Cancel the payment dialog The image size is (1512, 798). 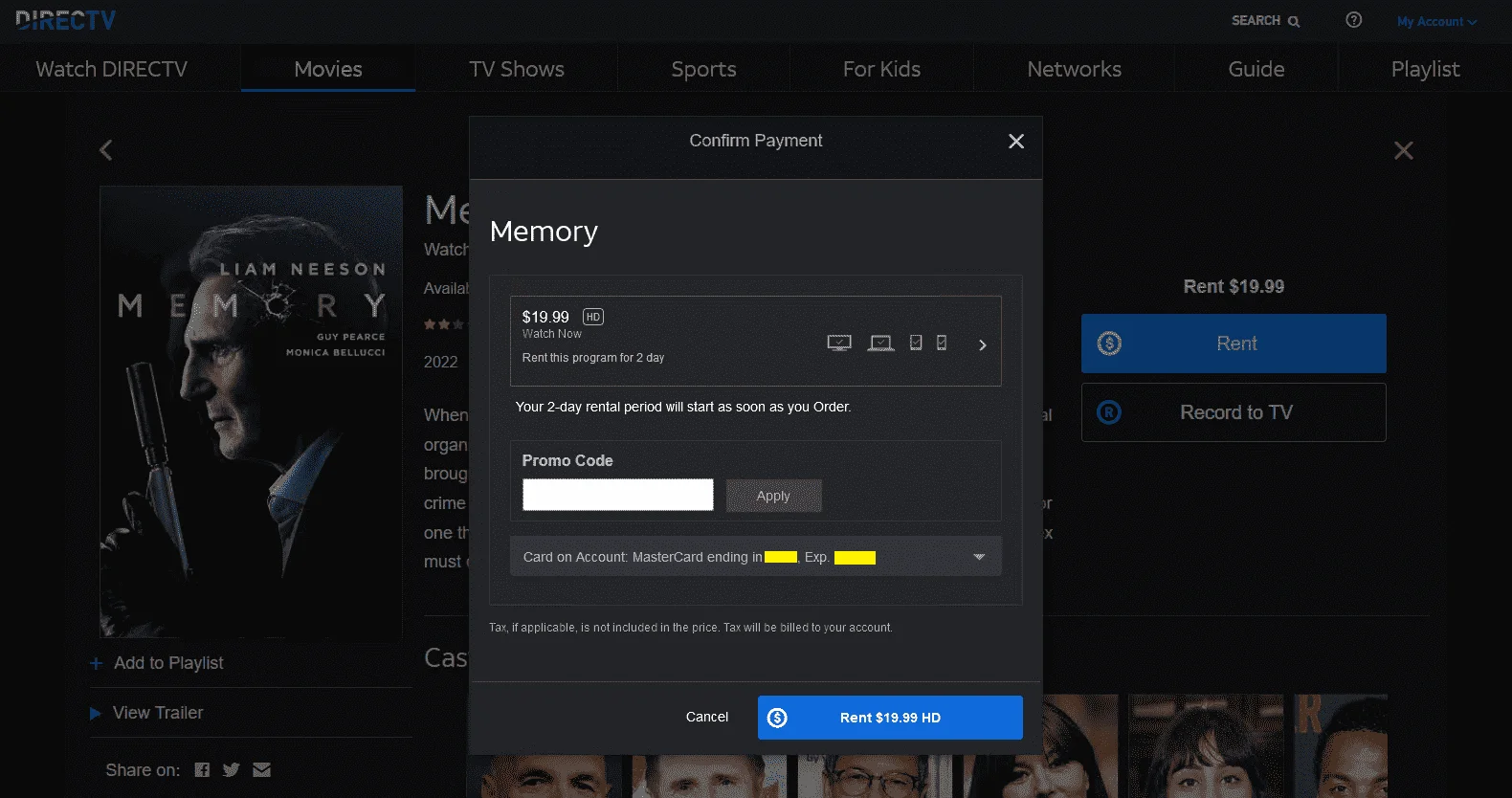click(707, 717)
